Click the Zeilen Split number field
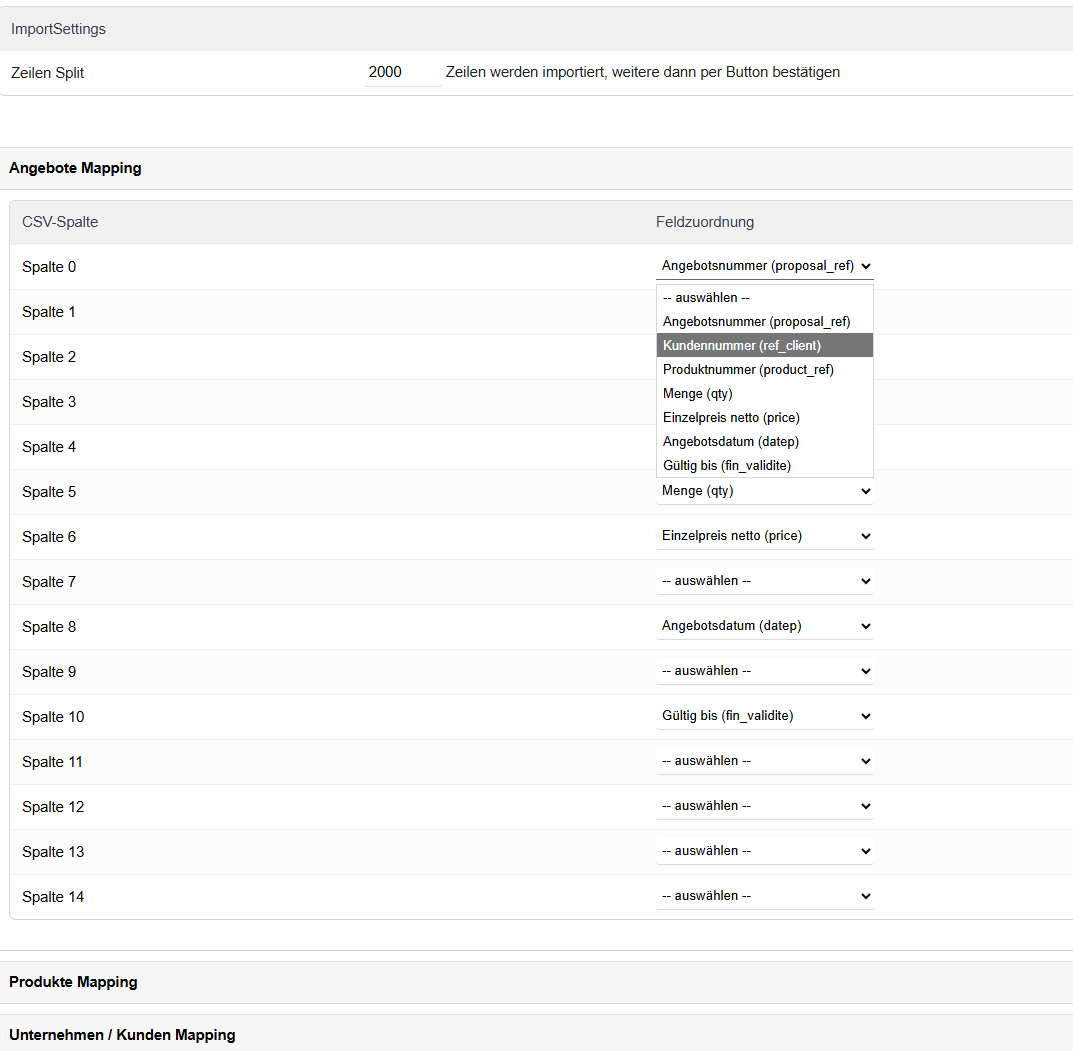The image size is (1073, 1051). pyautogui.click(x=402, y=72)
